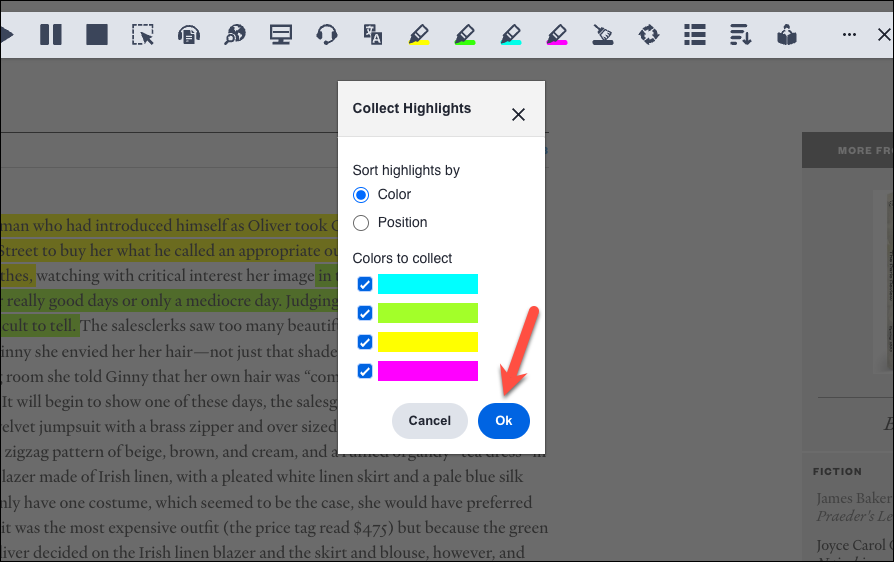This screenshot has height=562, width=894.
Task: Click the James Baker sidebar link
Action: tap(854, 498)
